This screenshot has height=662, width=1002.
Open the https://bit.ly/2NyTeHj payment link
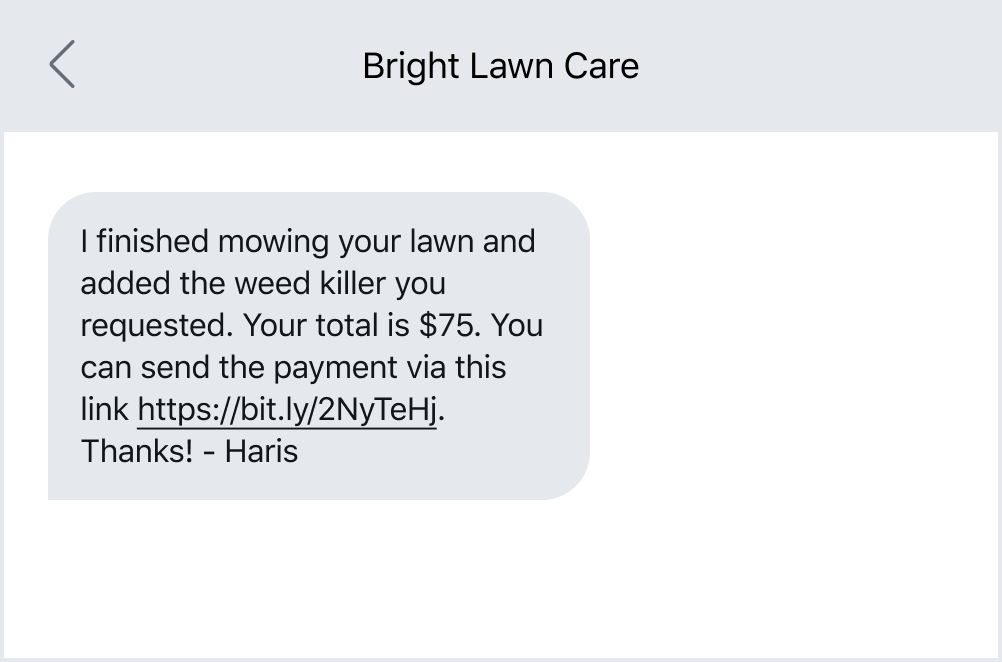(286, 409)
